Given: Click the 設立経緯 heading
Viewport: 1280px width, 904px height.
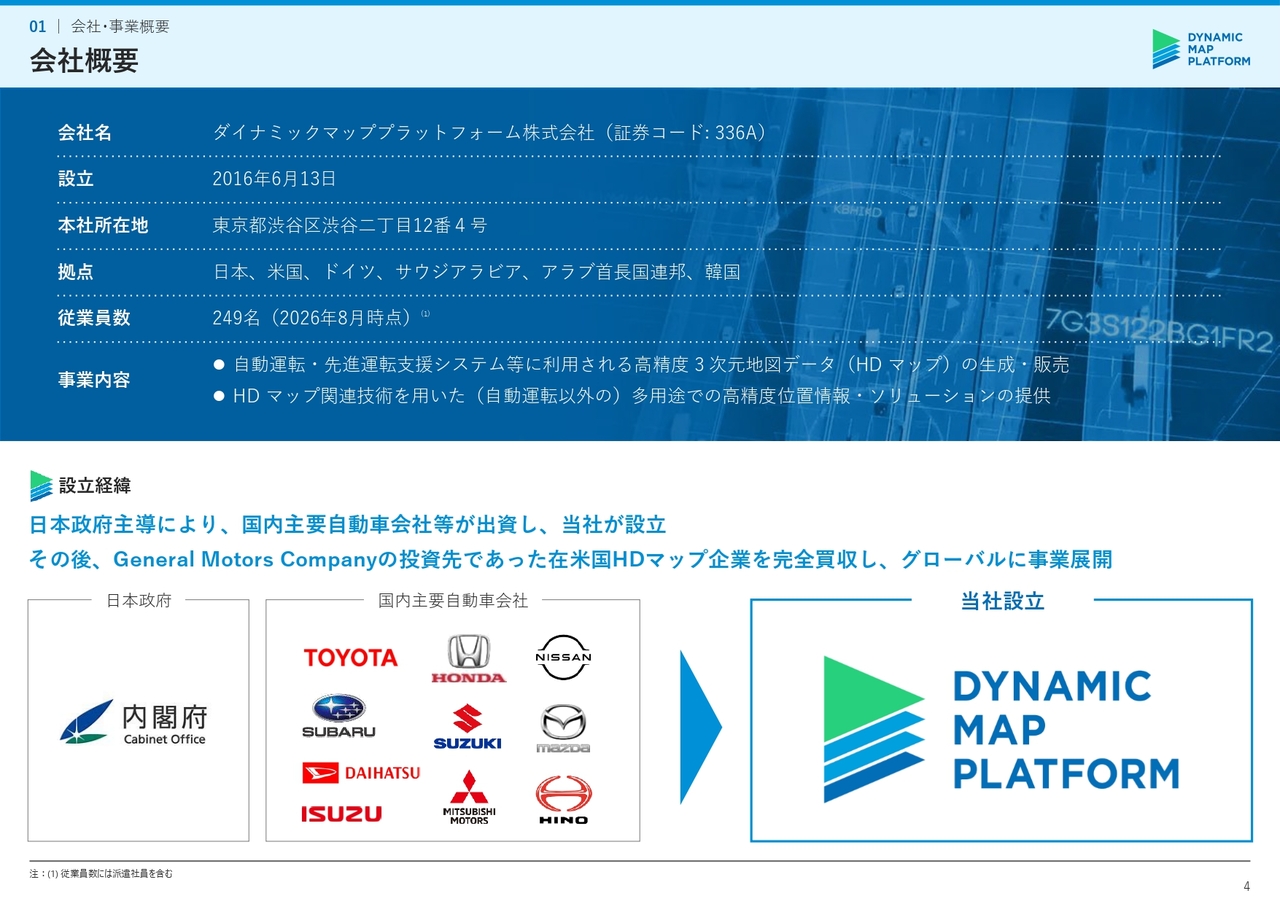Looking at the screenshot, I should coord(95,486).
